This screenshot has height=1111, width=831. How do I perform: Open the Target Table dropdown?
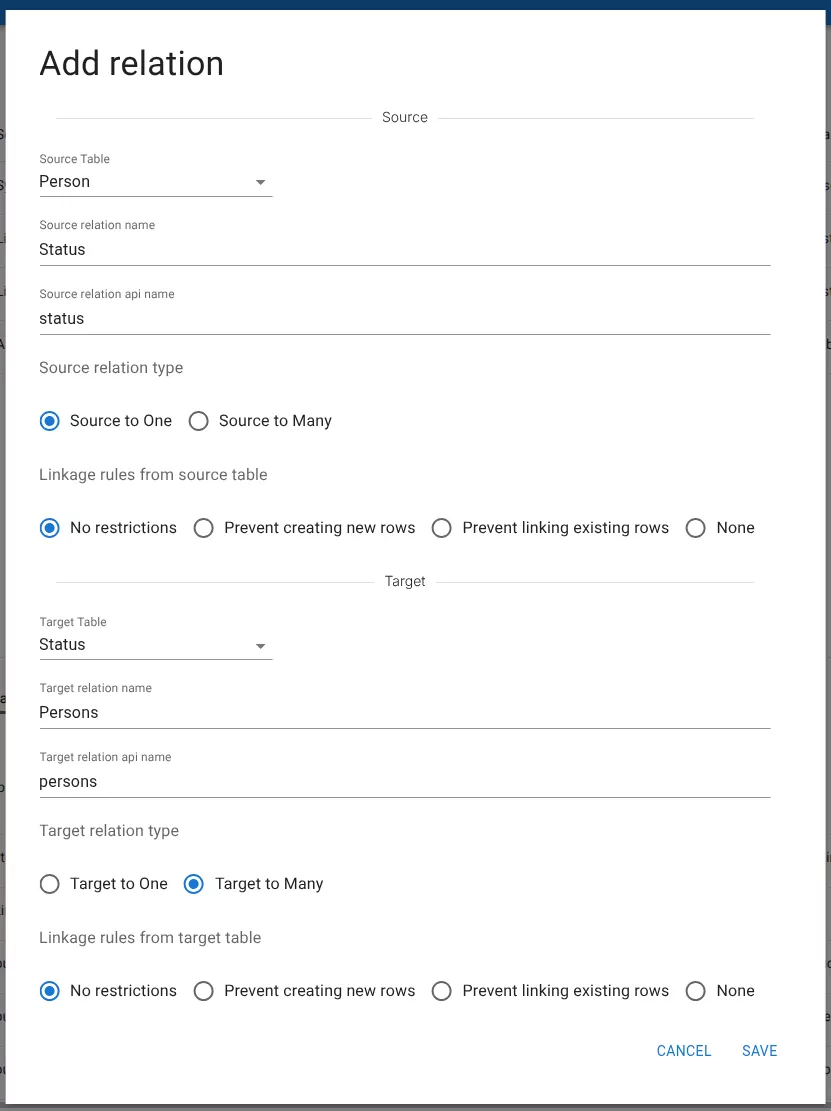[155, 645]
